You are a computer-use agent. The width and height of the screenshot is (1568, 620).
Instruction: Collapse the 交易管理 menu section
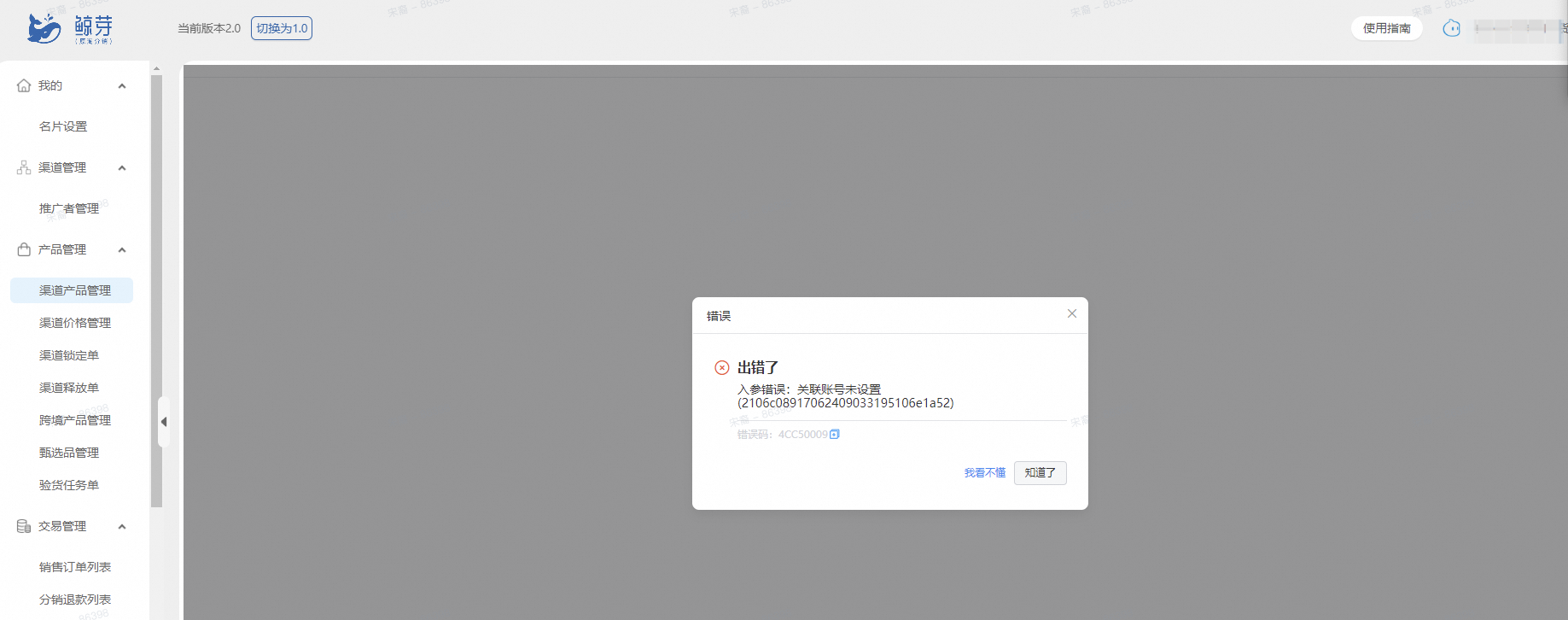(122, 526)
